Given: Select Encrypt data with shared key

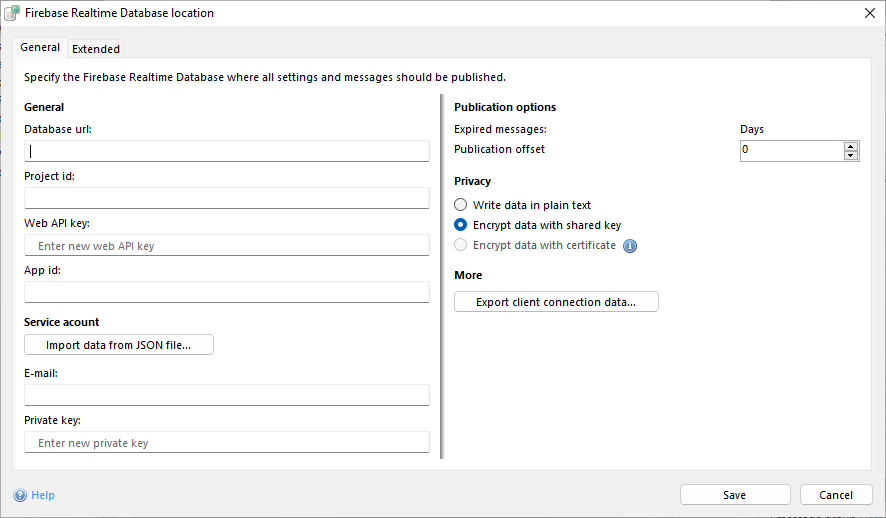Looking at the screenshot, I should click(461, 225).
